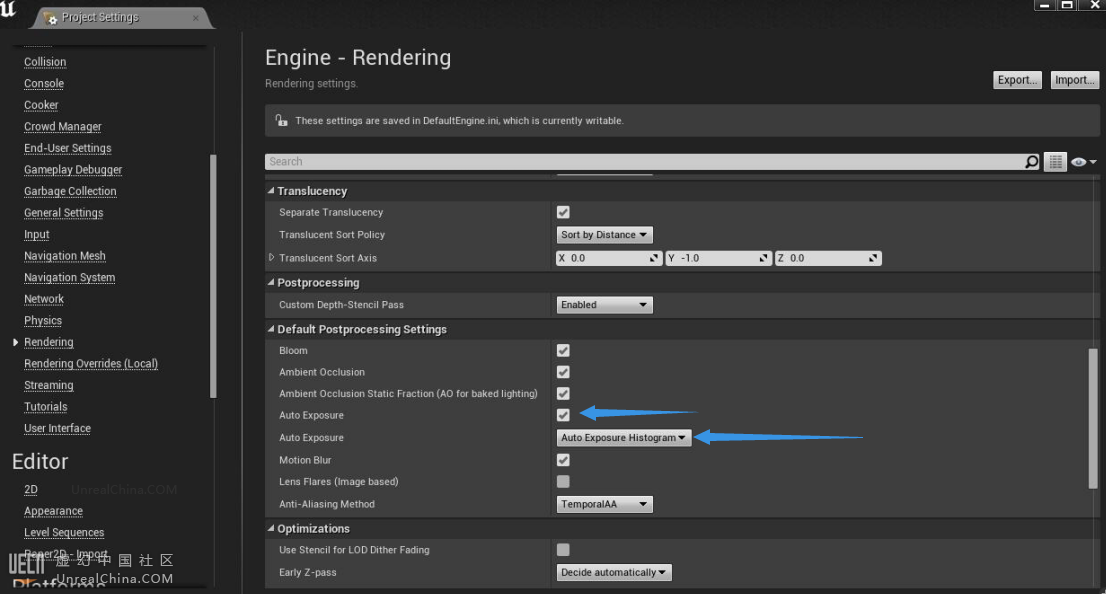The height and width of the screenshot is (594, 1106).
Task: Click the Unreal Engine logo
Action: tap(10, 12)
